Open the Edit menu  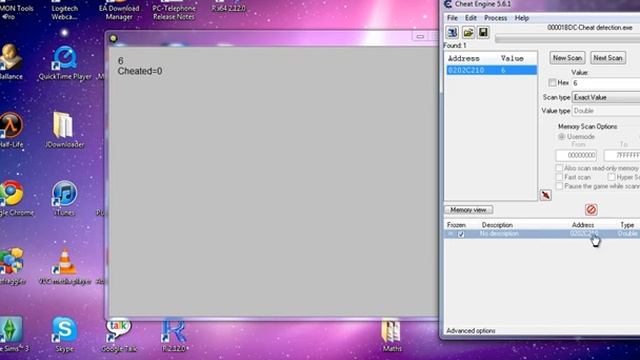pyautogui.click(x=471, y=18)
